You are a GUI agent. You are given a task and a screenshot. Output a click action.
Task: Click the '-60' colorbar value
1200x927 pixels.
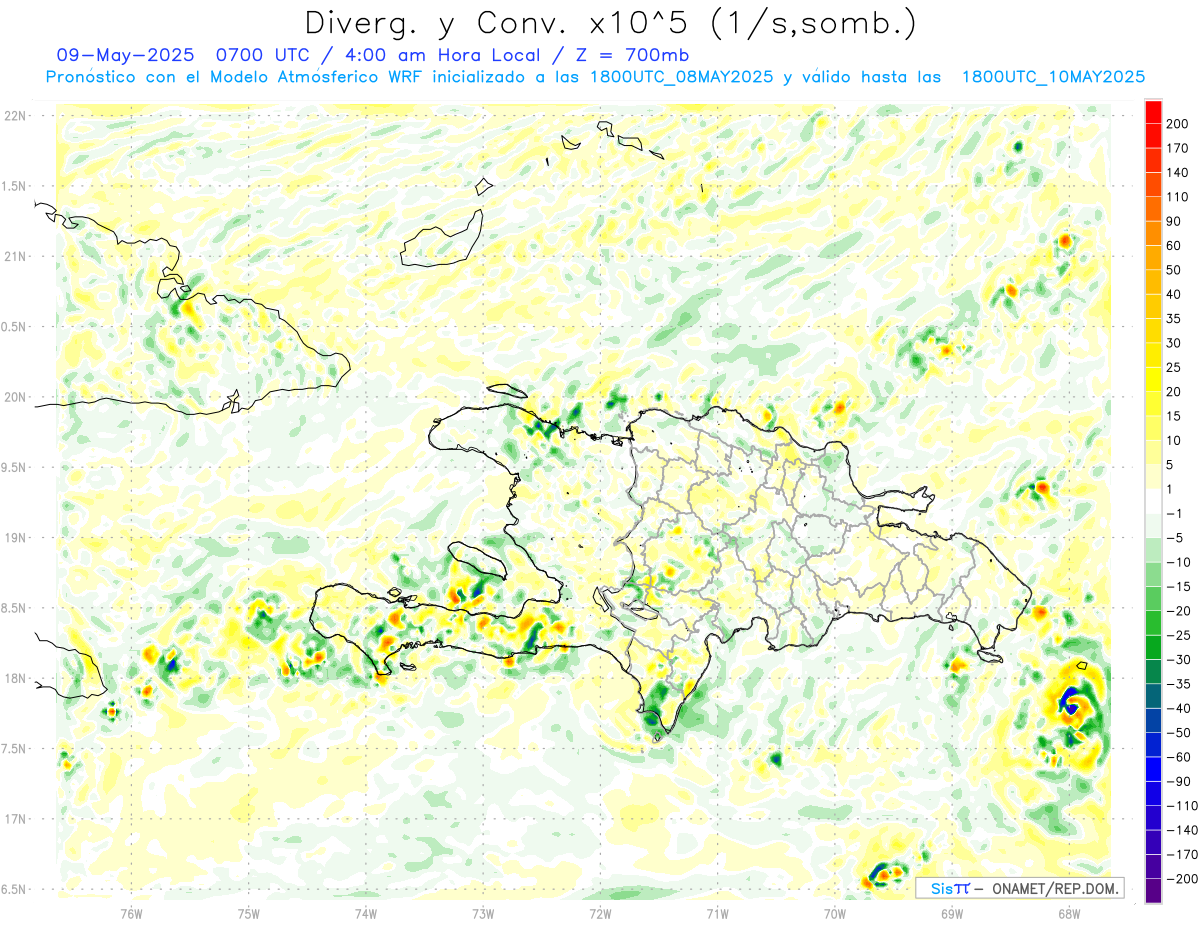click(x=1178, y=758)
